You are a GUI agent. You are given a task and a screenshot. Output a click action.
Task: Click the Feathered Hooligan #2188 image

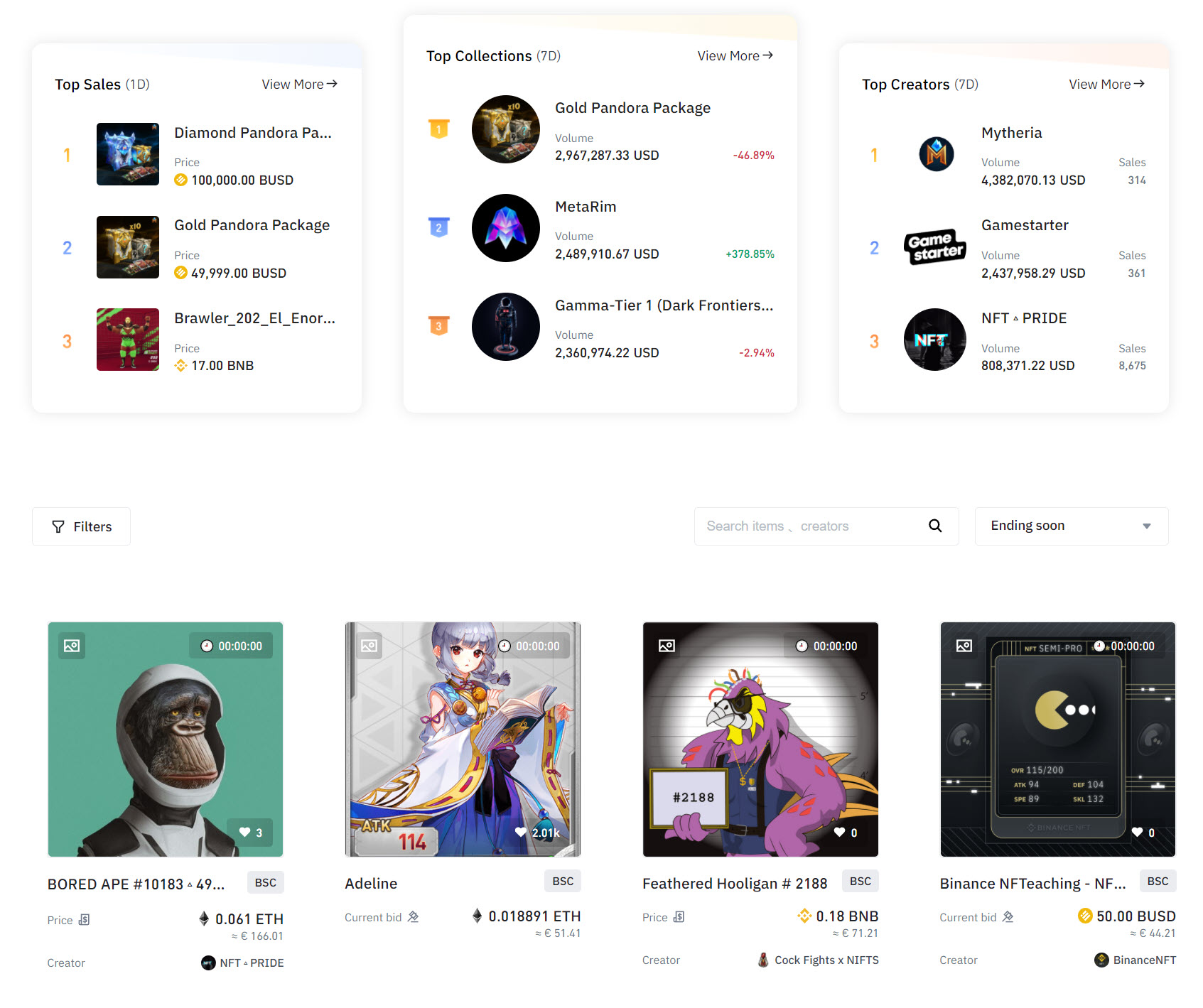pyautogui.click(x=760, y=739)
